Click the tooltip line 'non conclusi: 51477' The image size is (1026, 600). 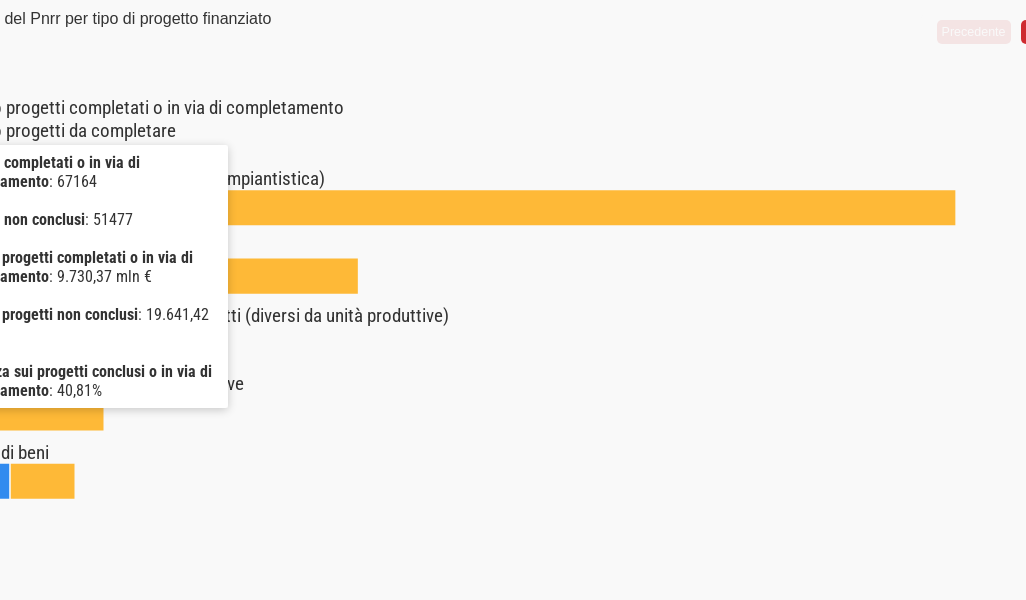[68, 220]
